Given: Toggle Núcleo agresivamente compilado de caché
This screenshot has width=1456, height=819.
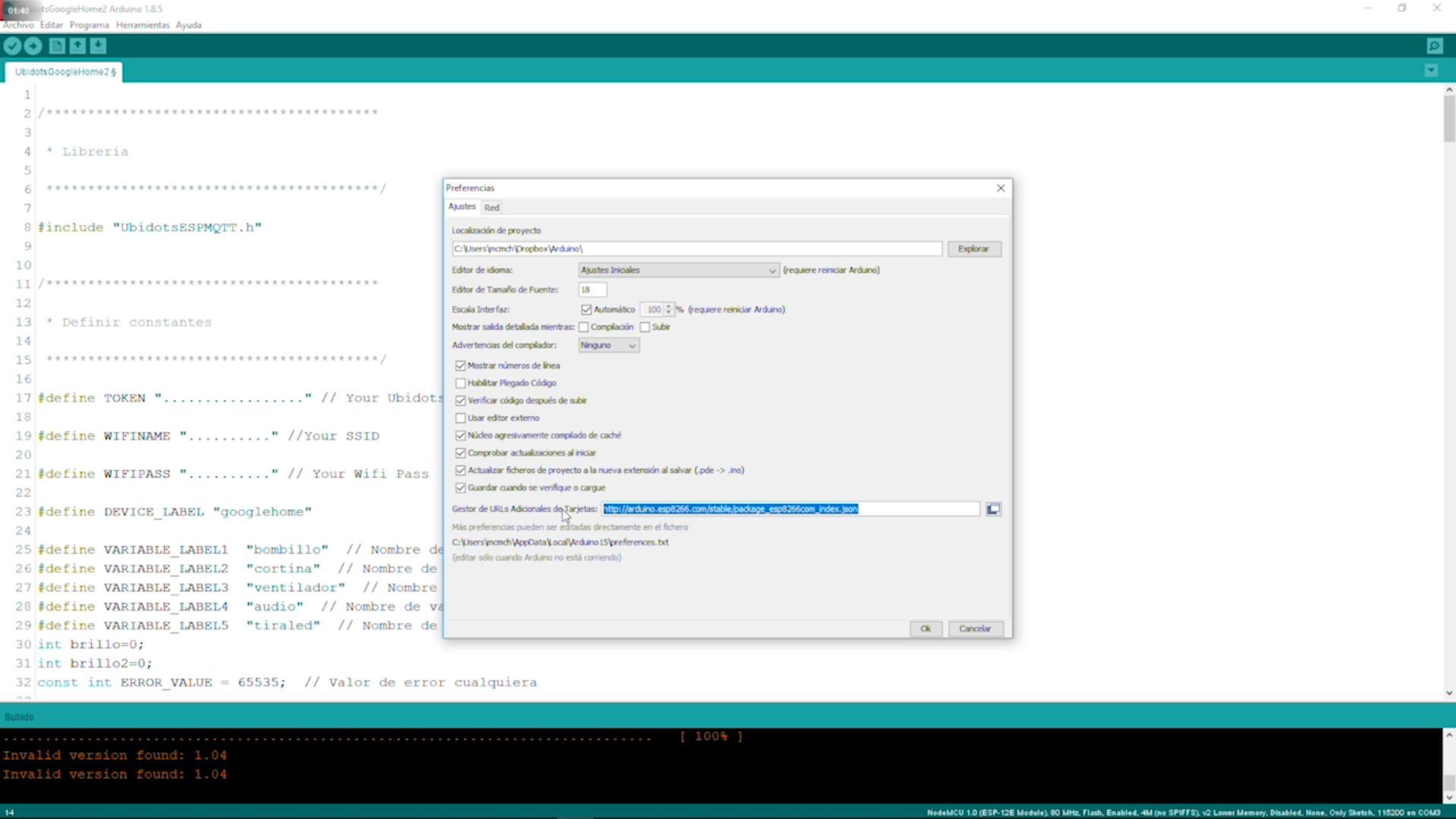Looking at the screenshot, I should coord(460,435).
